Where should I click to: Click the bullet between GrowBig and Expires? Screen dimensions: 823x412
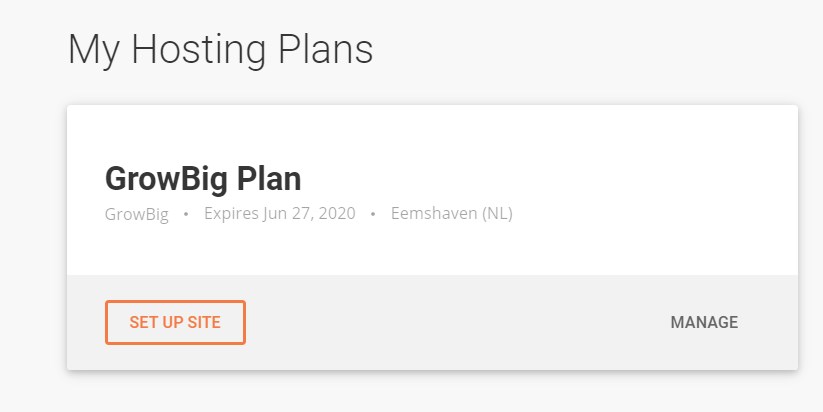pyautogui.click(x=186, y=214)
